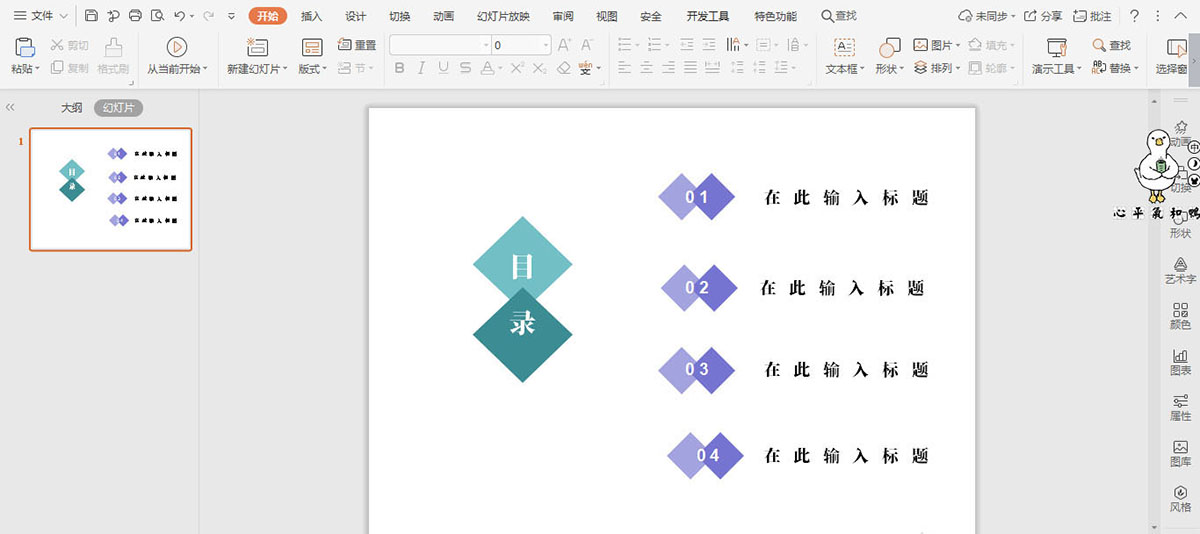The width and height of the screenshot is (1200, 534).
Task: Toggle Italic formatting
Action: 421,68
